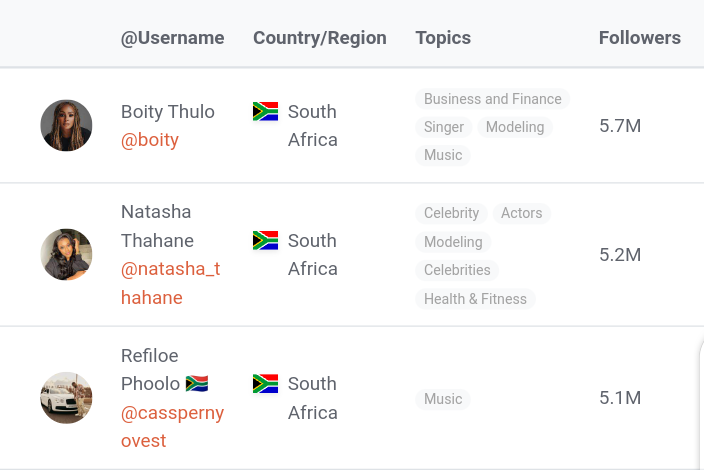Click Refiloe Phoolo's car avatar
This screenshot has height=470, width=704.
[x=66, y=398]
